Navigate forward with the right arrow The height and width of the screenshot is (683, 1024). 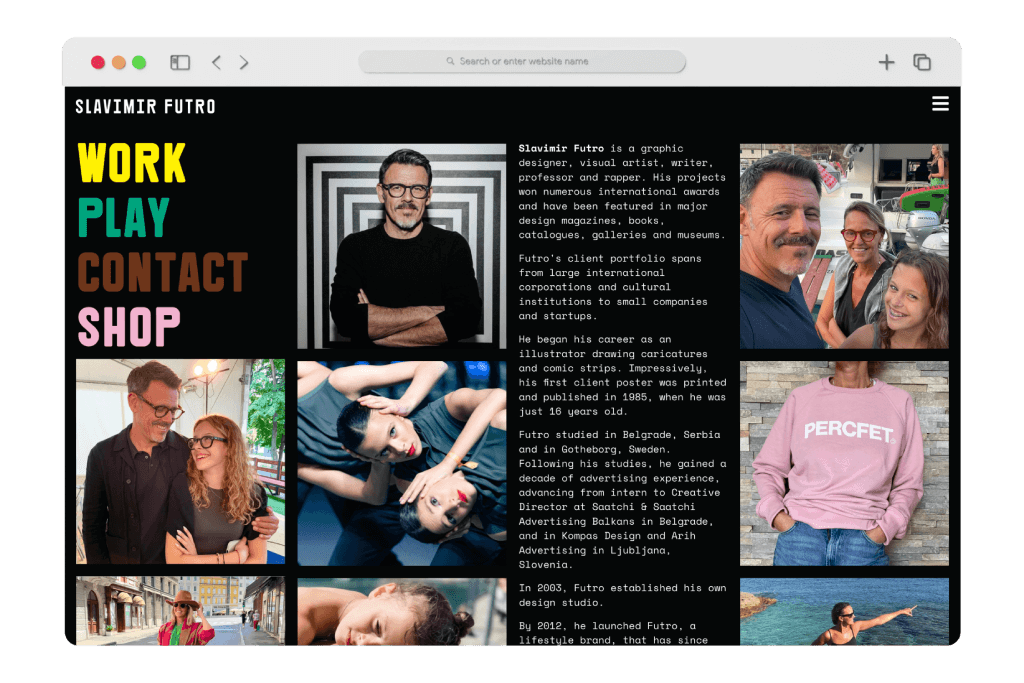pos(244,62)
